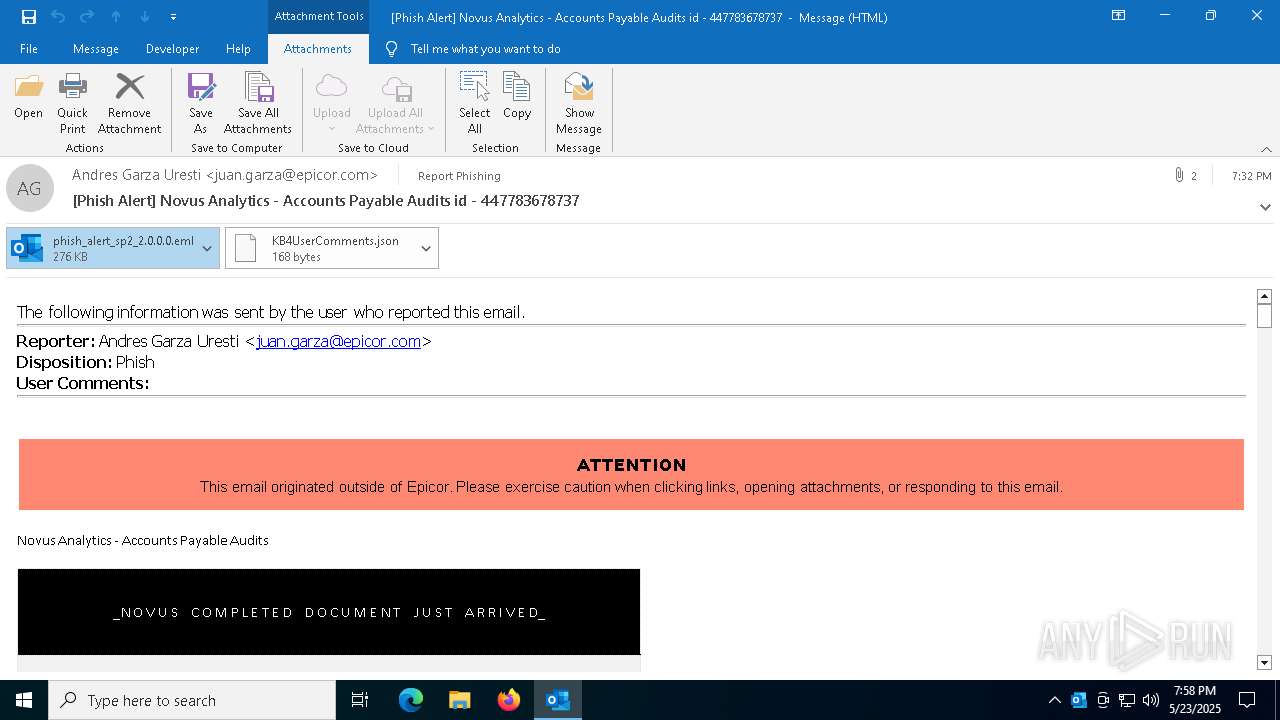
Task: Click Outlook icon in taskbar
Action: 558,700
